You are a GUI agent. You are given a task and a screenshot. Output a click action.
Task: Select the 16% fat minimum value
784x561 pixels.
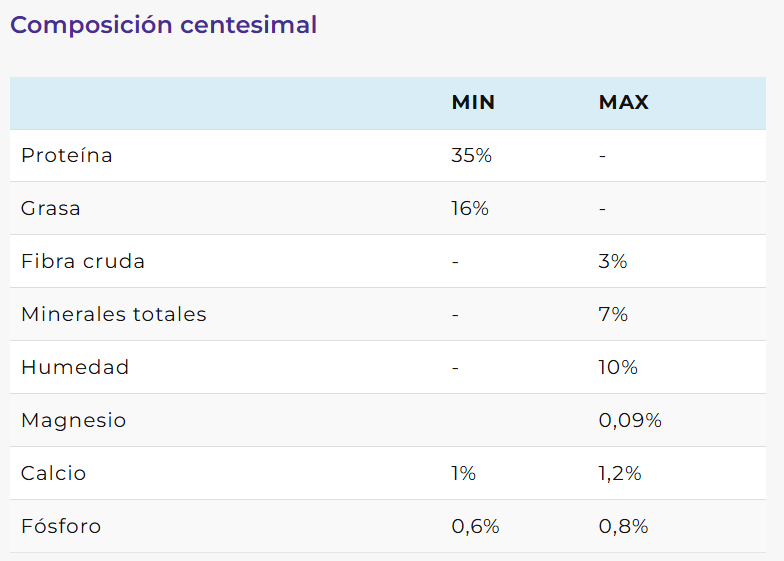[470, 209]
